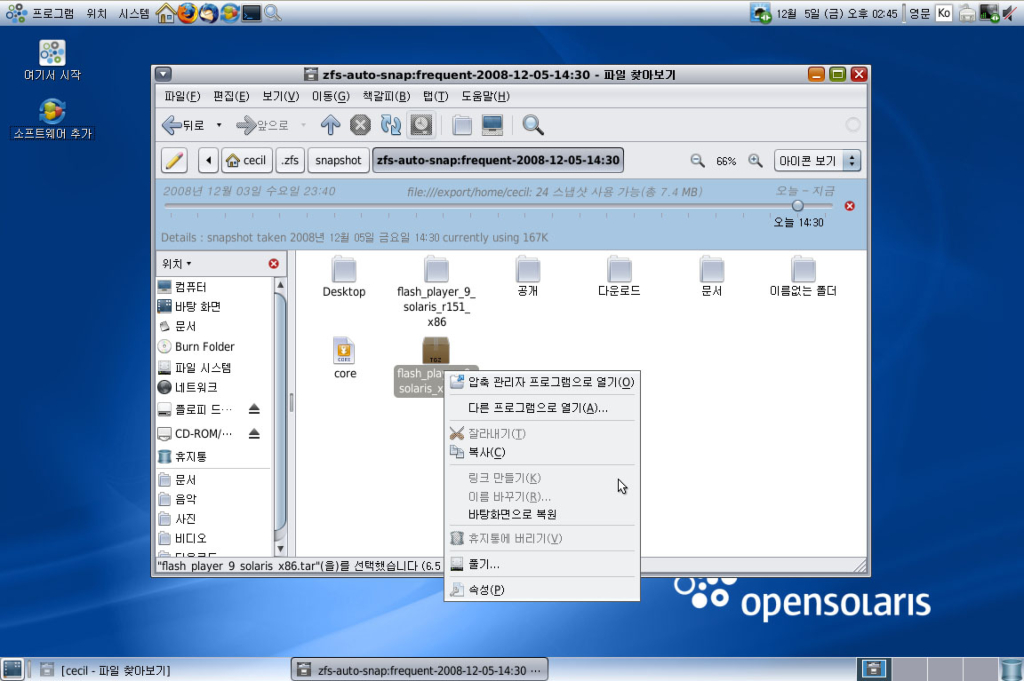
Task: Reset zoom via 66% label
Action: (726, 161)
